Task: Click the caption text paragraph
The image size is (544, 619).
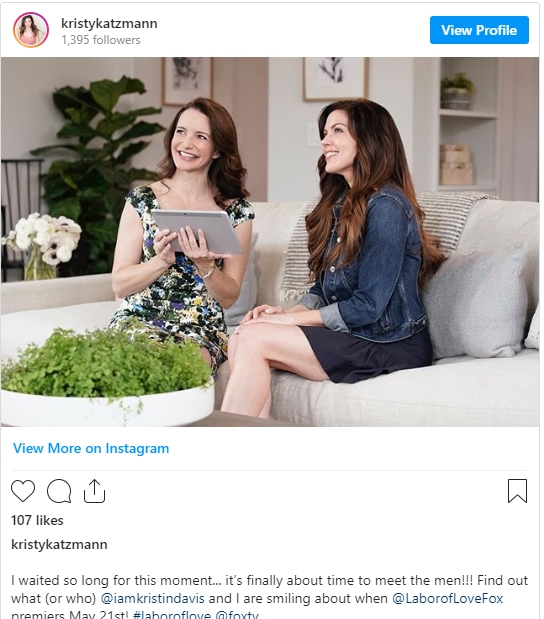Action: pyautogui.click(x=269, y=598)
